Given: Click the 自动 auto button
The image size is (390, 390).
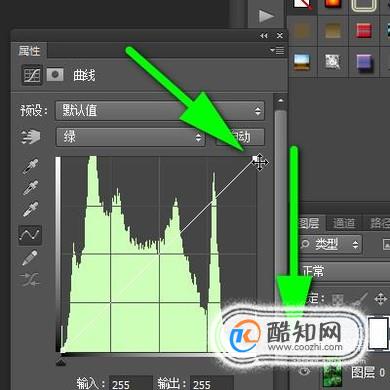Looking at the screenshot, I should (x=240, y=137).
